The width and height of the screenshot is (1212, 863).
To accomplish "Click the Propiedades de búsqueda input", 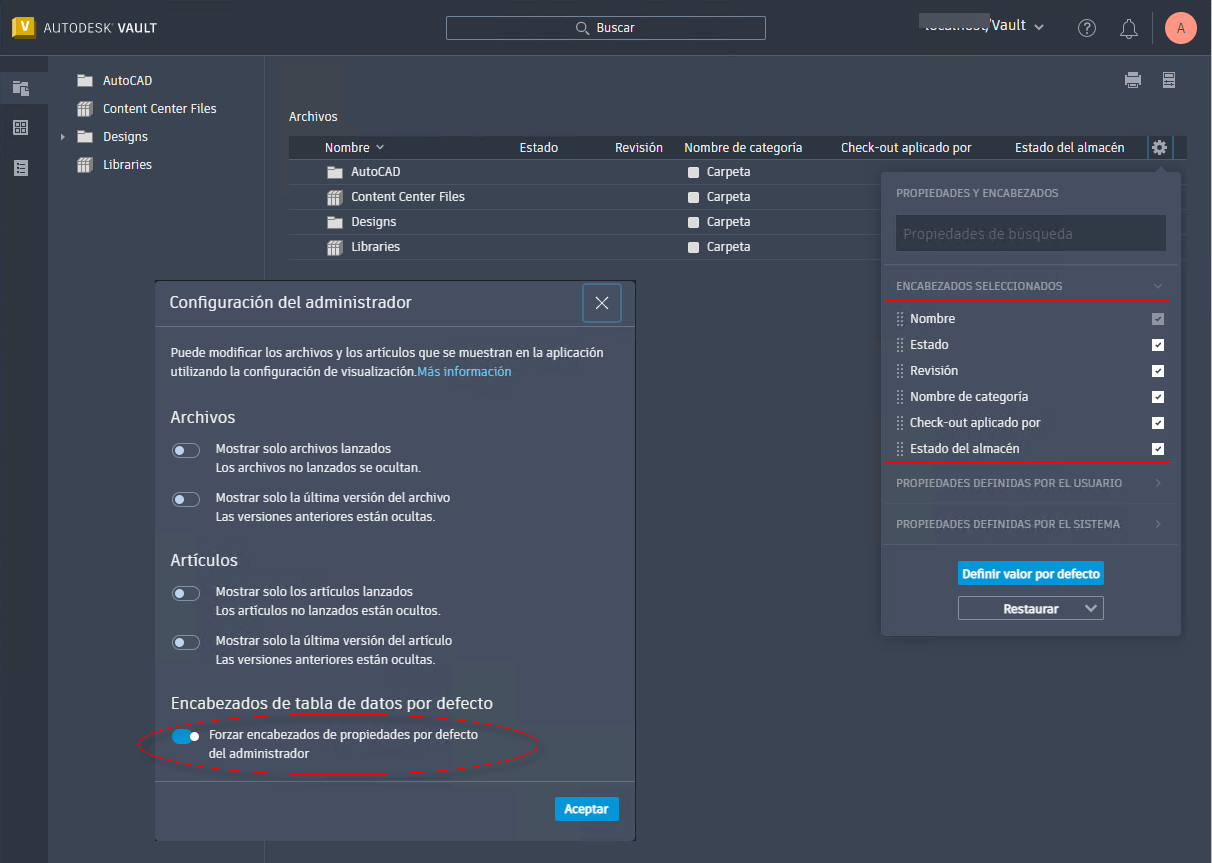I will [x=1031, y=233].
